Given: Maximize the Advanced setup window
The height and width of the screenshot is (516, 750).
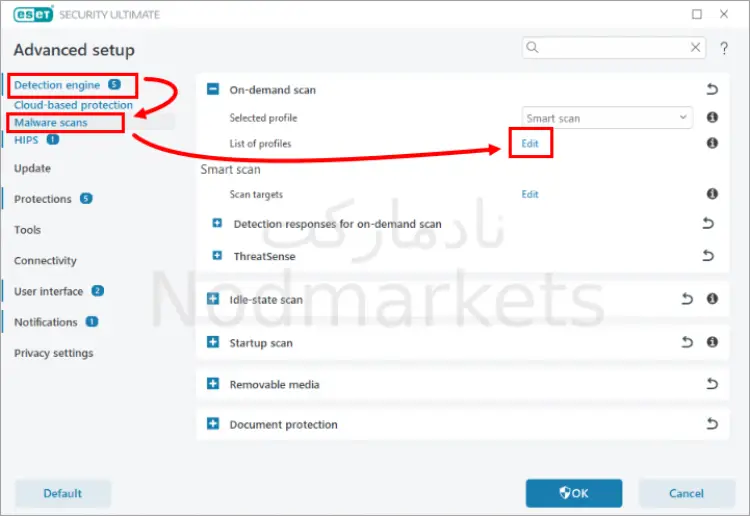Looking at the screenshot, I should [x=697, y=14].
